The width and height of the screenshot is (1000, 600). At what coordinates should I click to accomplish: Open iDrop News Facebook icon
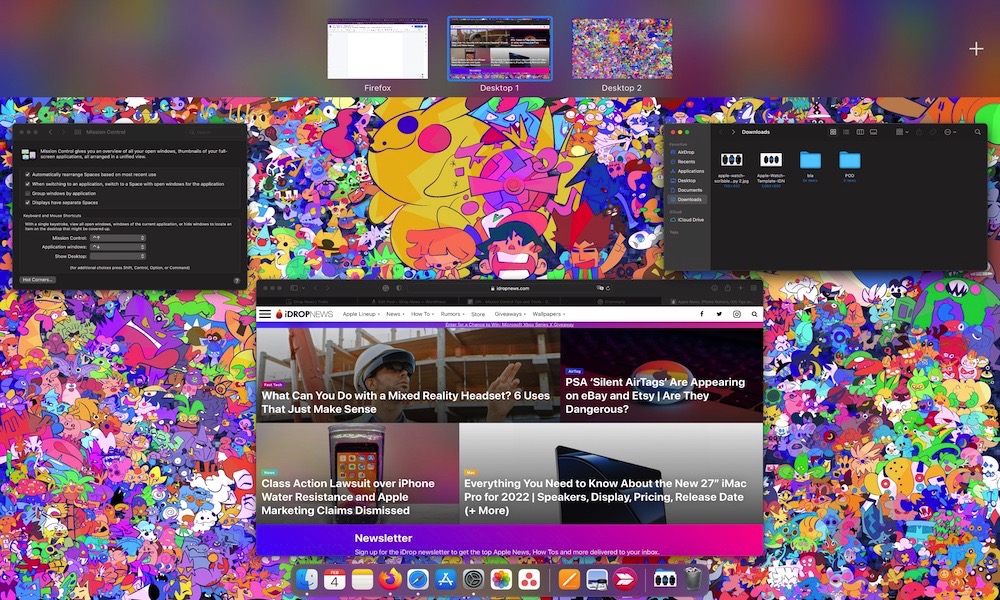pyautogui.click(x=702, y=314)
